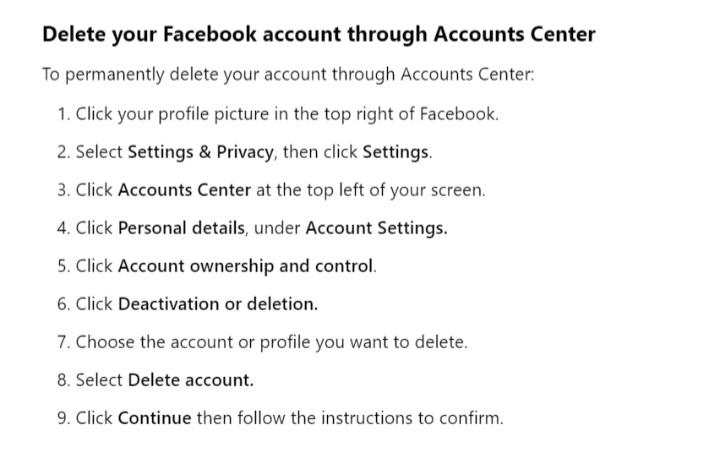
Task: Click the bold 'Settings' word in step 2
Action: tap(395, 152)
